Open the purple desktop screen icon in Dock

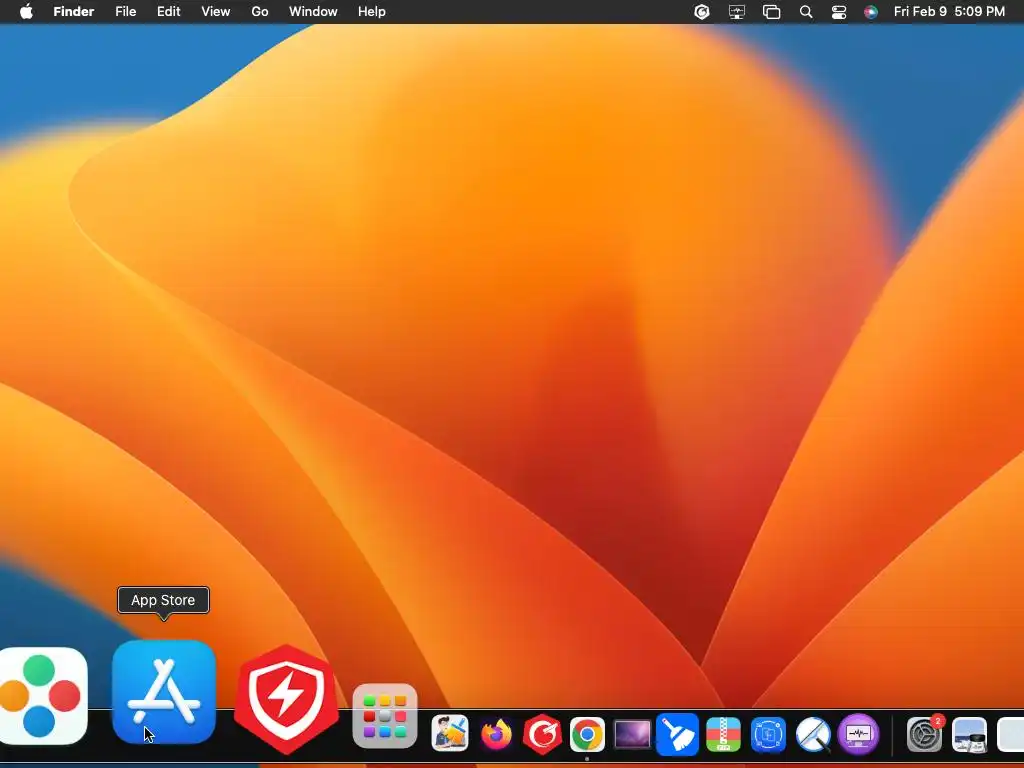point(632,735)
